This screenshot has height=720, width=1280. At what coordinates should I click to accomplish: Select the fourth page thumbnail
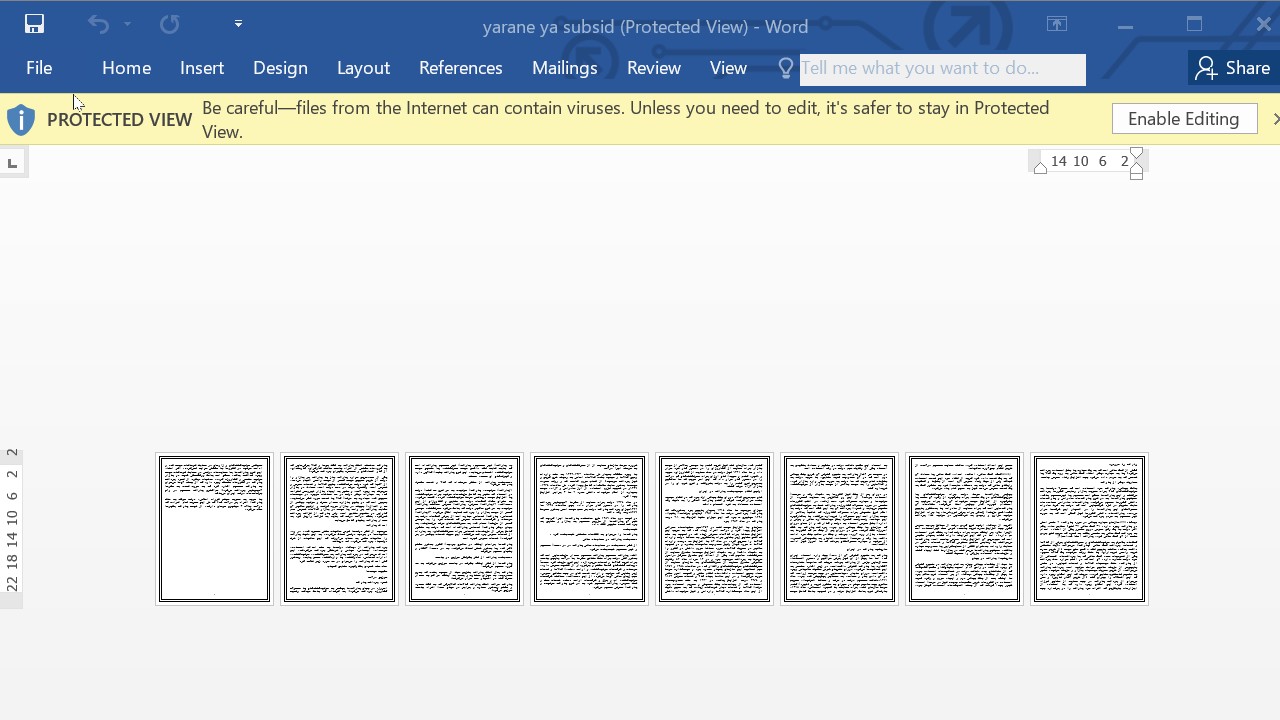pos(589,529)
